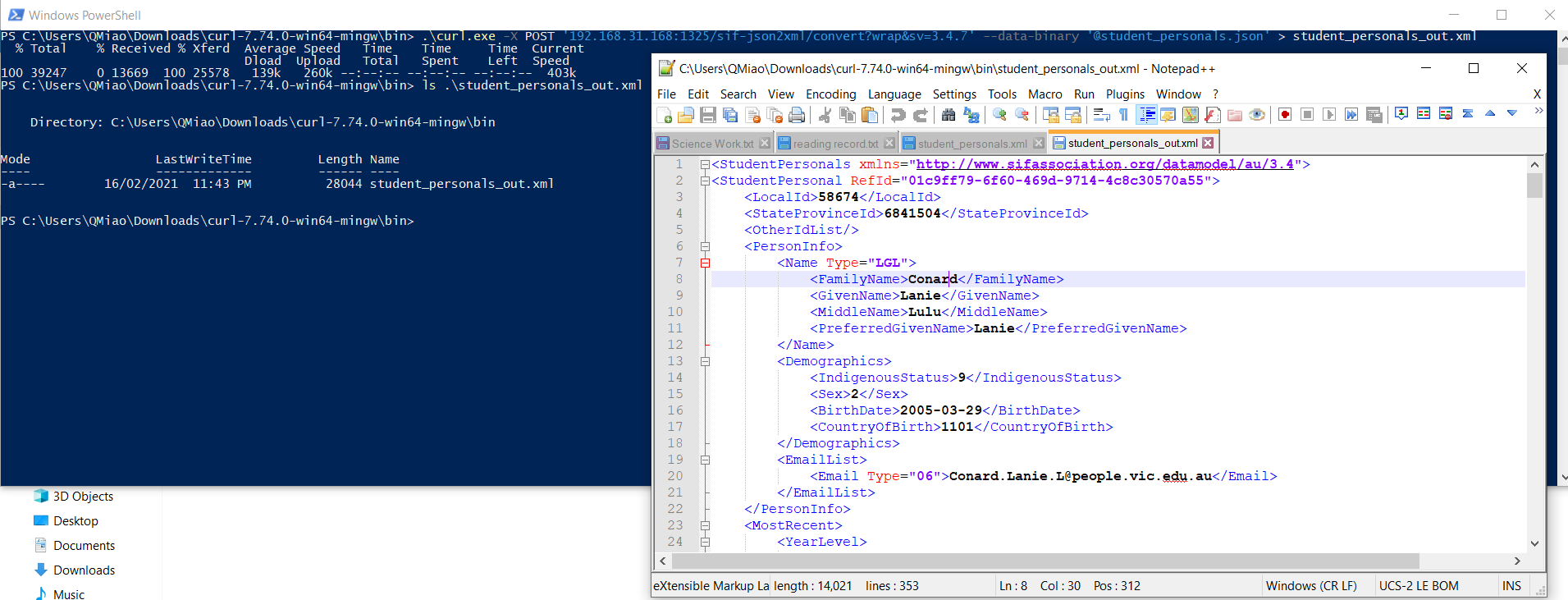The image size is (1568, 600).
Task: Click the Synchronize Vertical Scrolling icon
Action: pos(1050,115)
